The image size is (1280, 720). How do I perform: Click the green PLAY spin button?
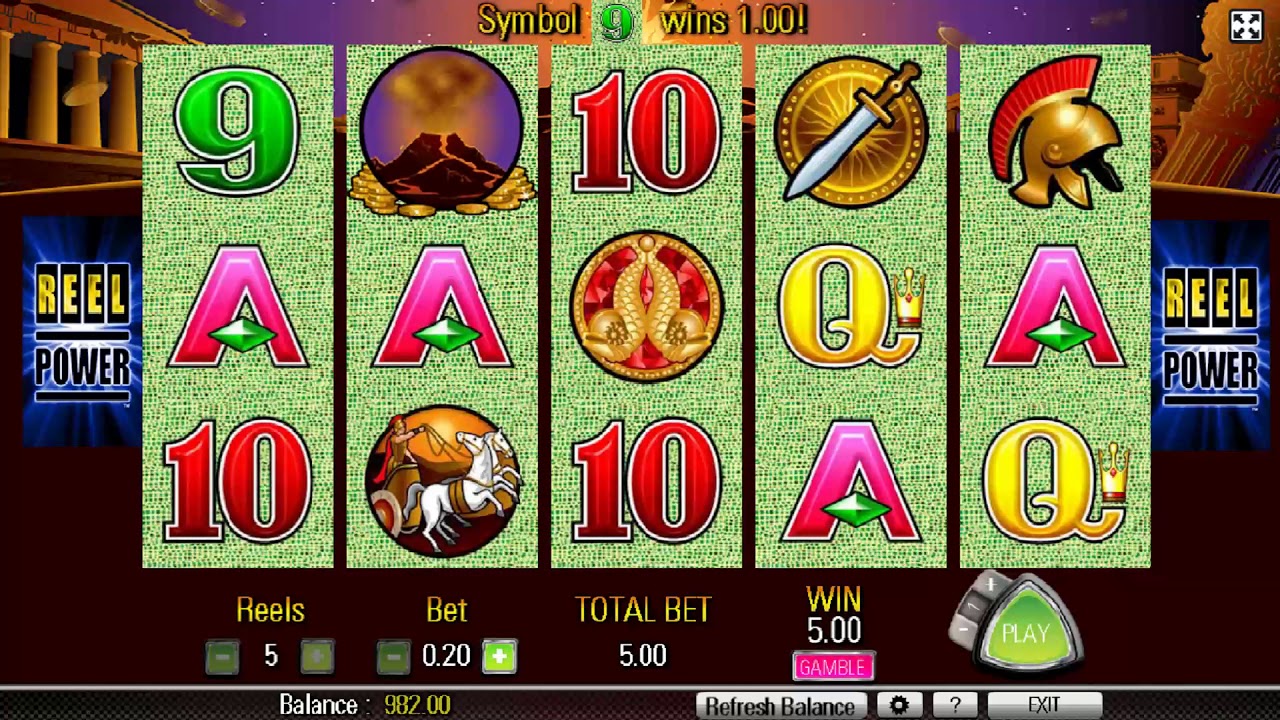[x=1028, y=633]
